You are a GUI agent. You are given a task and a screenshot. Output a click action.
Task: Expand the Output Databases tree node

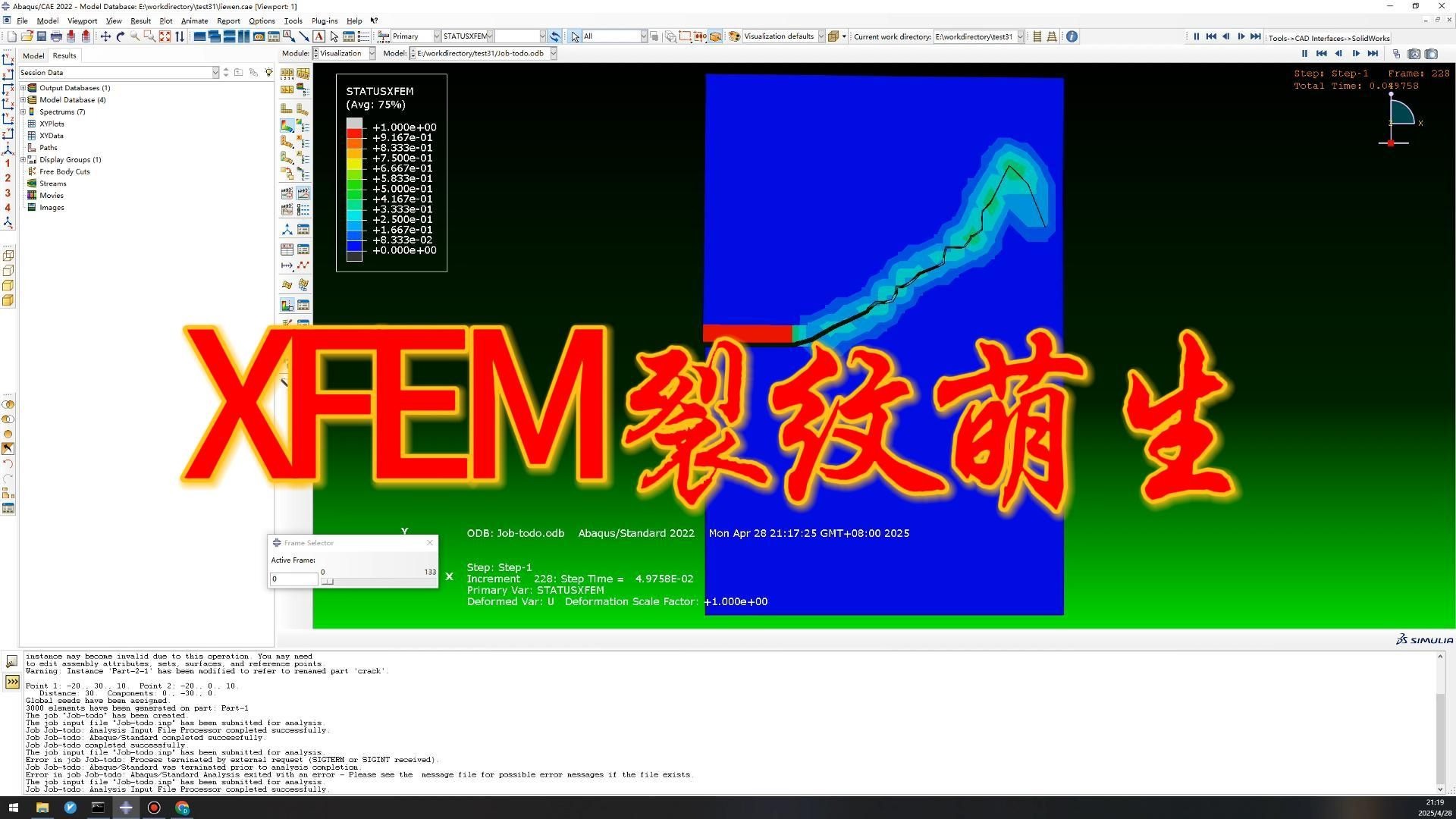pos(23,88)
